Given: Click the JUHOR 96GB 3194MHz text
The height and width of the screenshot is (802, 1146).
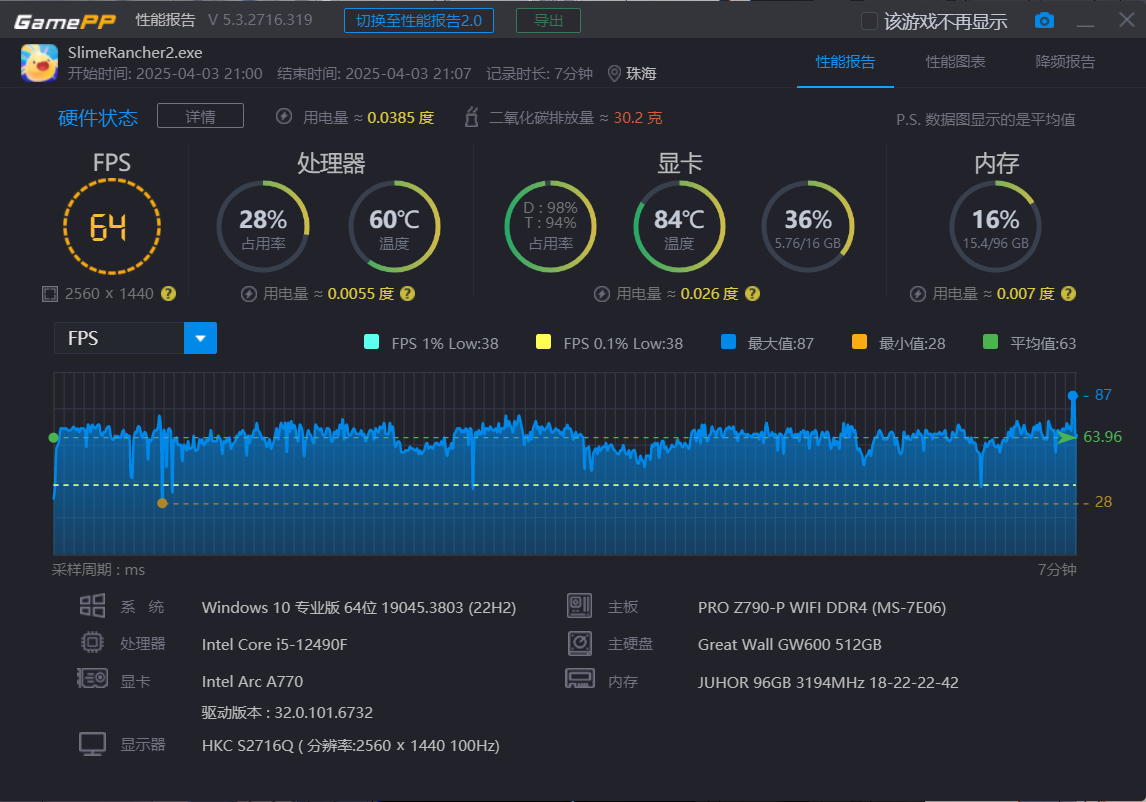Looking at the screenshot, I should tap(828, 682).
